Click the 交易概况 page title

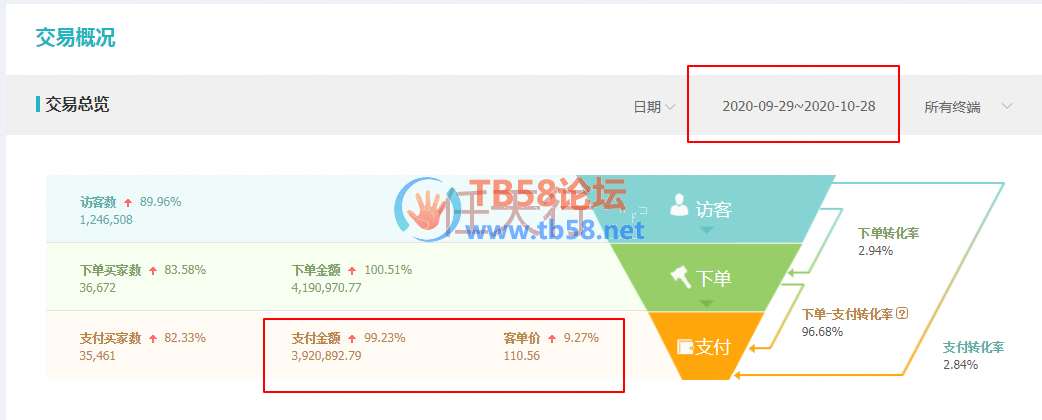[x=75, y=37]
